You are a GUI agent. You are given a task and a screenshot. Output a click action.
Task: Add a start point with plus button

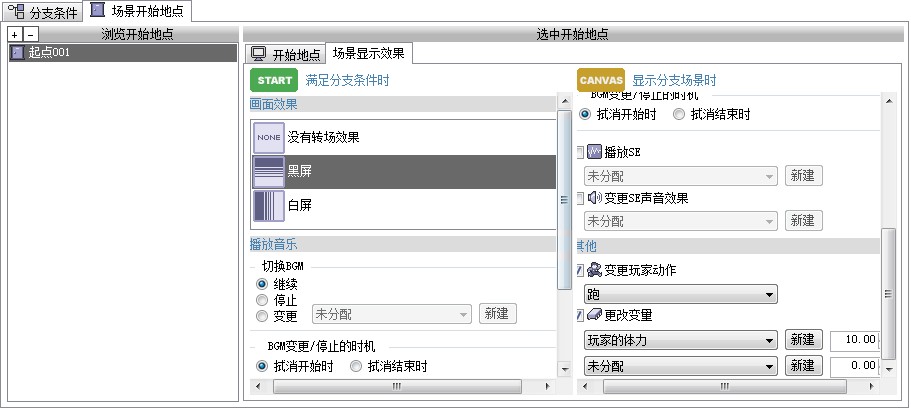point(15,35)
